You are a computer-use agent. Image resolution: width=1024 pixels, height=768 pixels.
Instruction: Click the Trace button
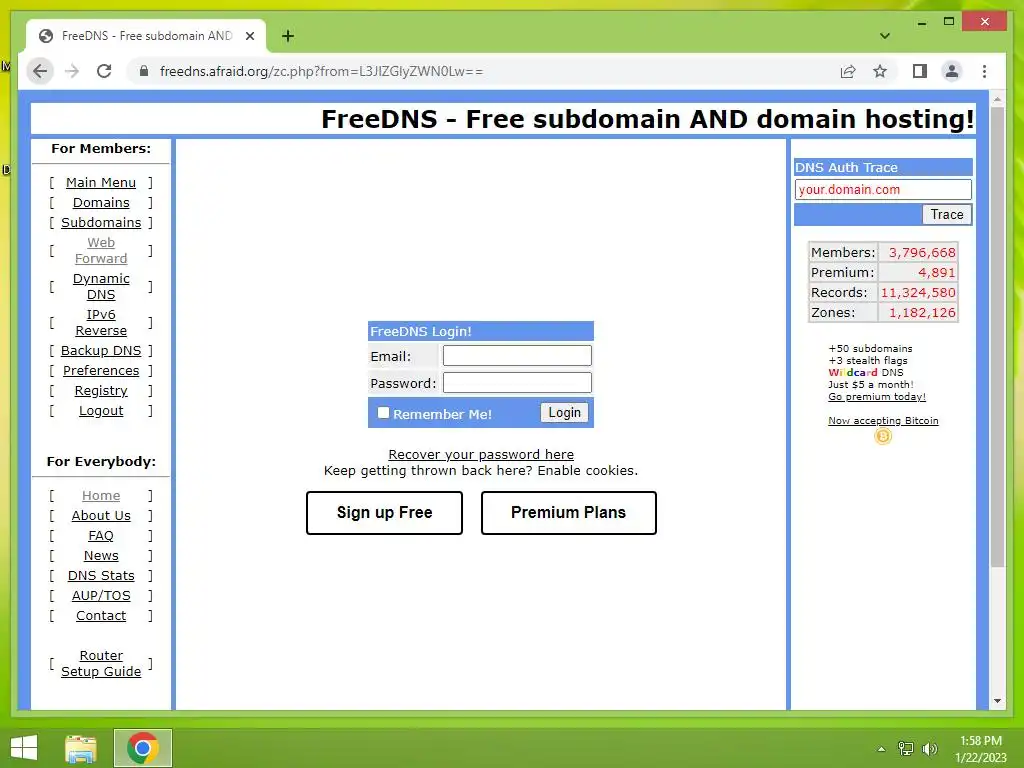946,214
